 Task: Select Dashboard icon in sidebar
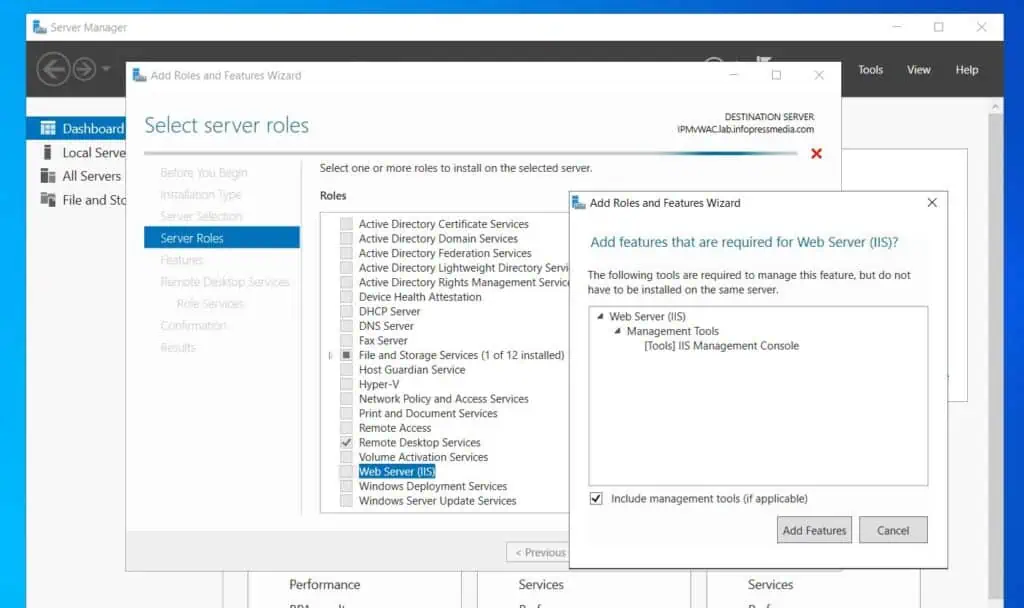click(x=48, y=128)
